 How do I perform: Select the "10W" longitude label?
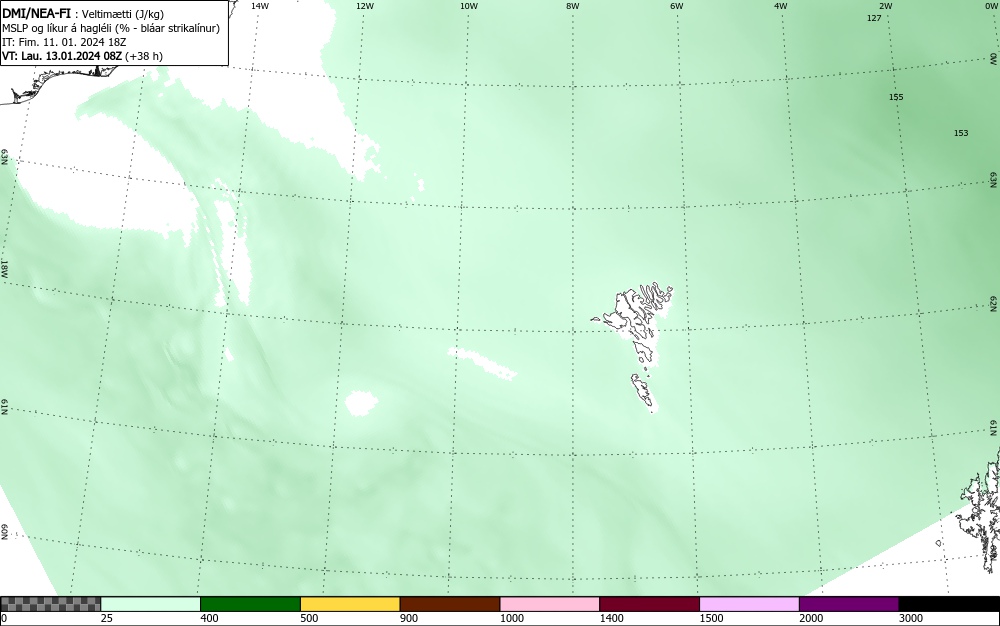click(x=469, y=6)
